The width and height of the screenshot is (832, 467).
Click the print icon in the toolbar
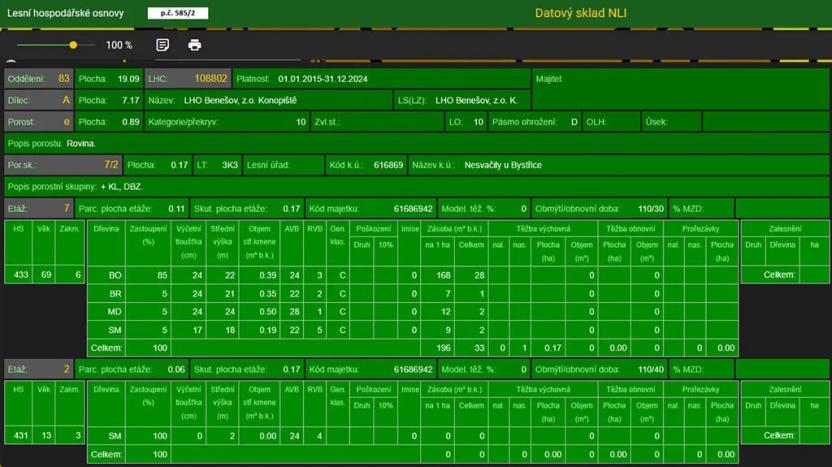(x=194, y=45)
